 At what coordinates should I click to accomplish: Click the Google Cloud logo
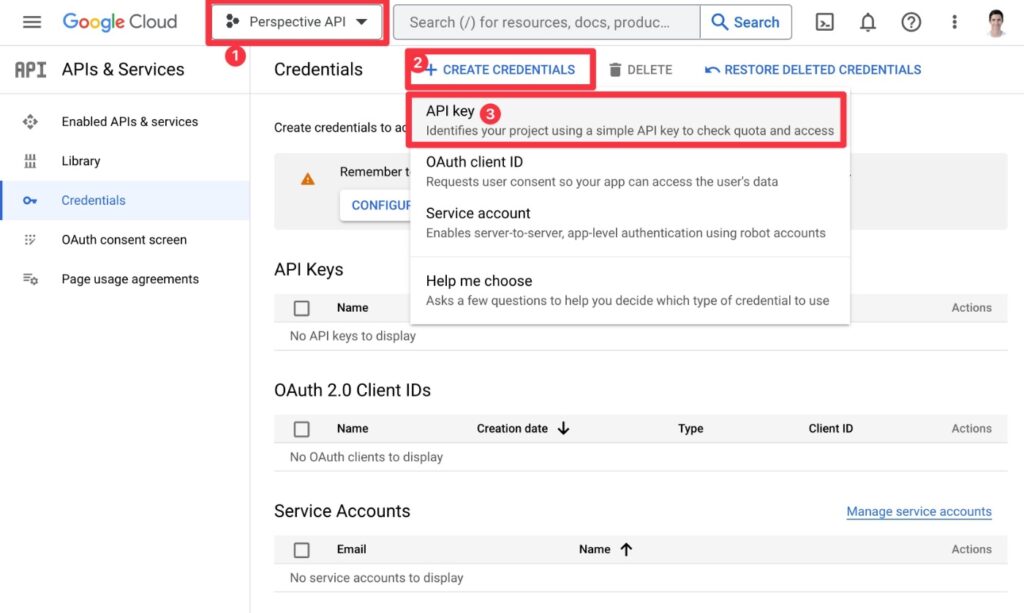120,22
